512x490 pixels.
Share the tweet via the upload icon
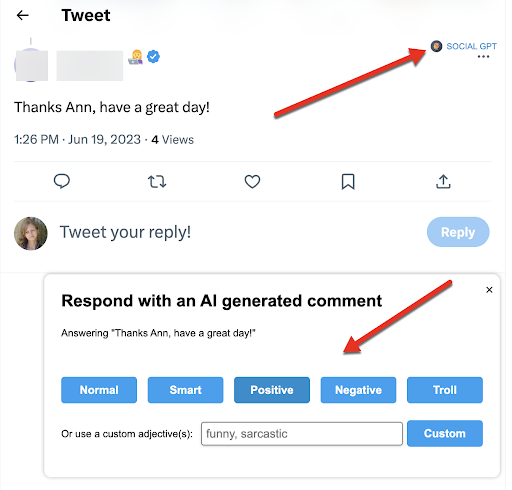[x=443, y=182]
